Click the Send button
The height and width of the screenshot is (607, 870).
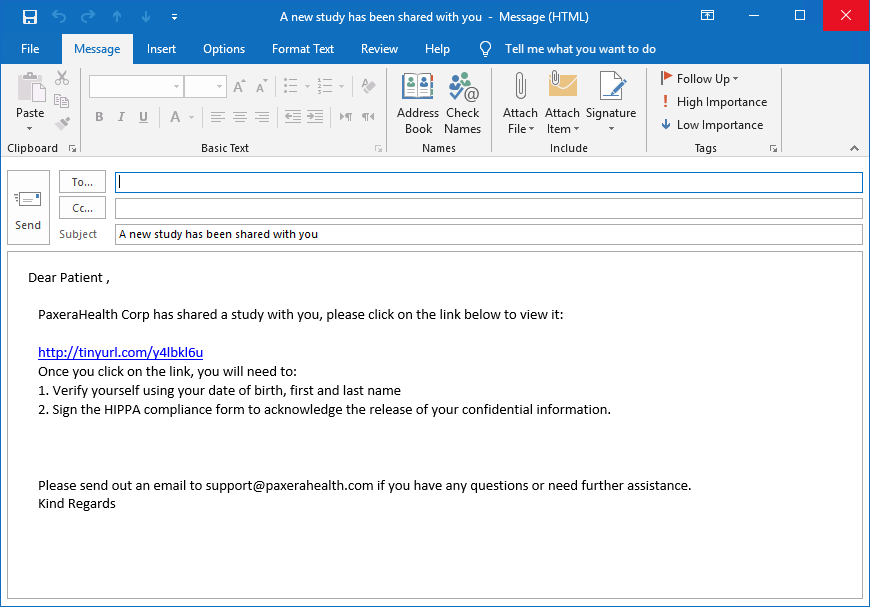(x=28, y=208)
